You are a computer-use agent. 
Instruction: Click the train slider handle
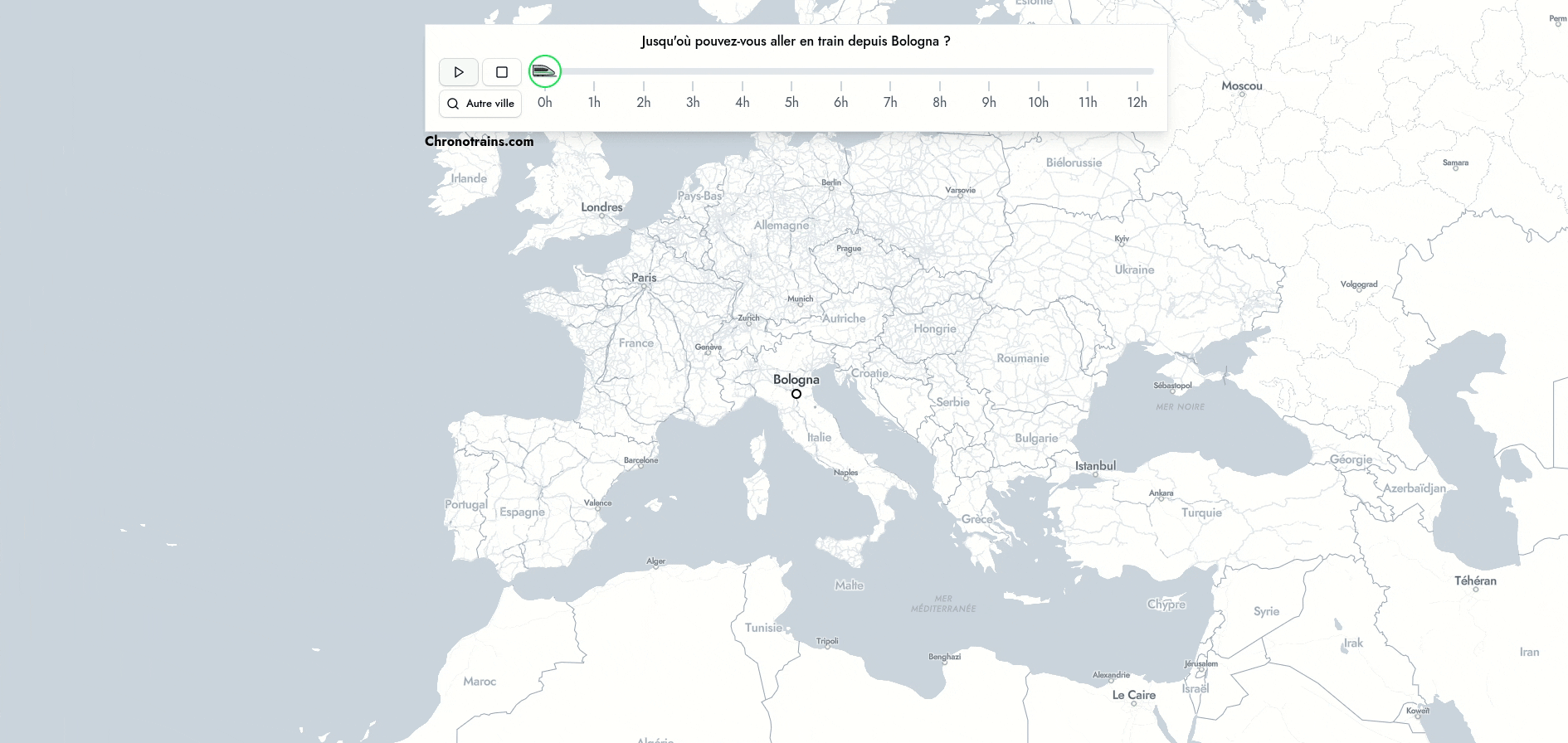545,71
